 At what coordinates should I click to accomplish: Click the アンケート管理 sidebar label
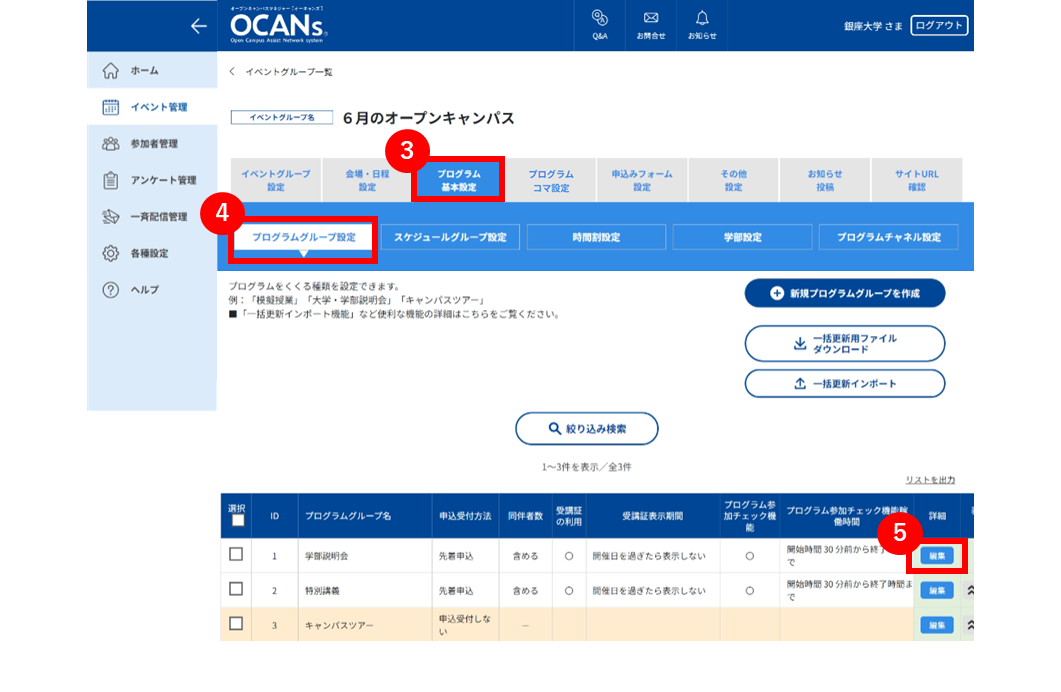(163, 180)
